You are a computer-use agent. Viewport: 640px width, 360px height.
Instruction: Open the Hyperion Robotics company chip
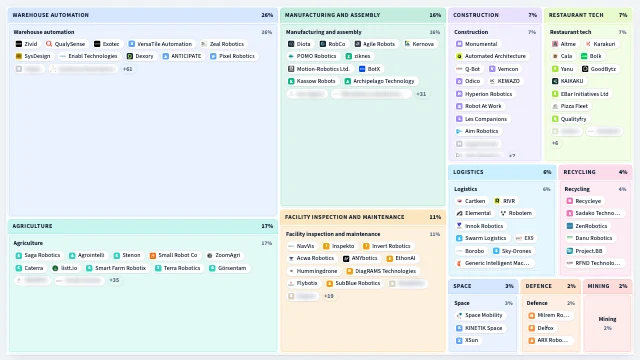(x=485, y=94)
